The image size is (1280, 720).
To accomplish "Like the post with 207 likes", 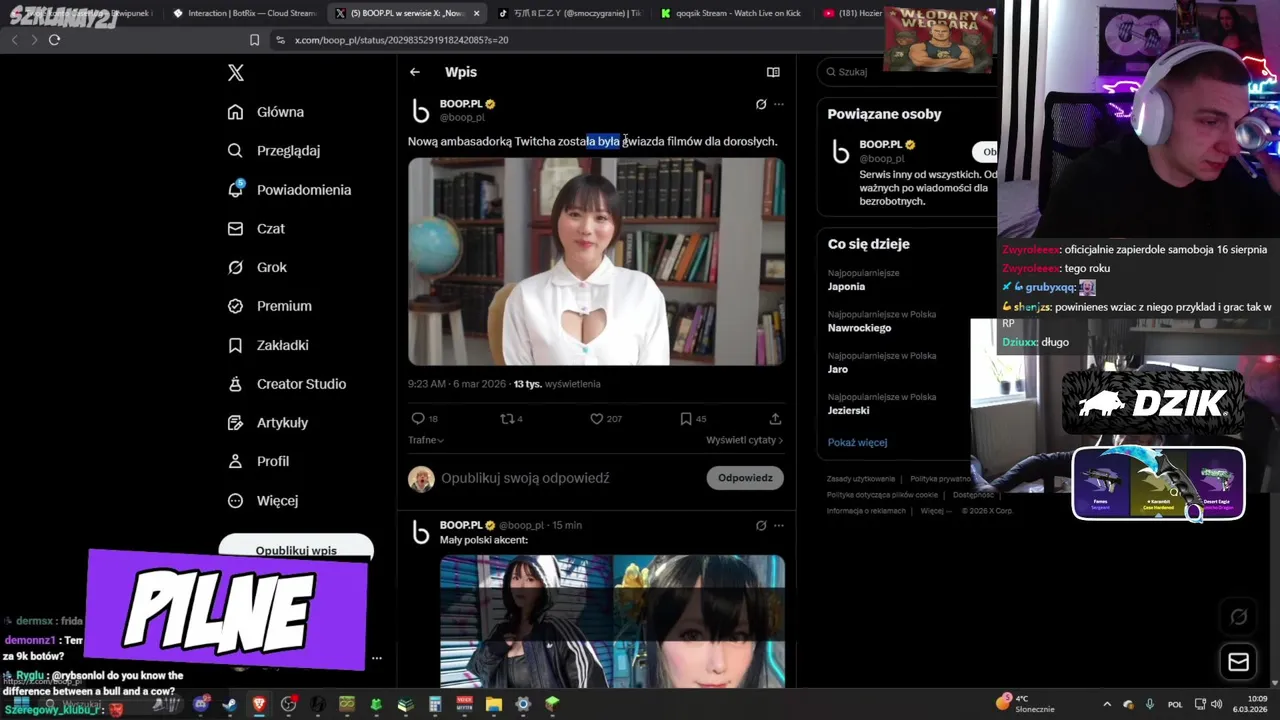I will (596, 419).
